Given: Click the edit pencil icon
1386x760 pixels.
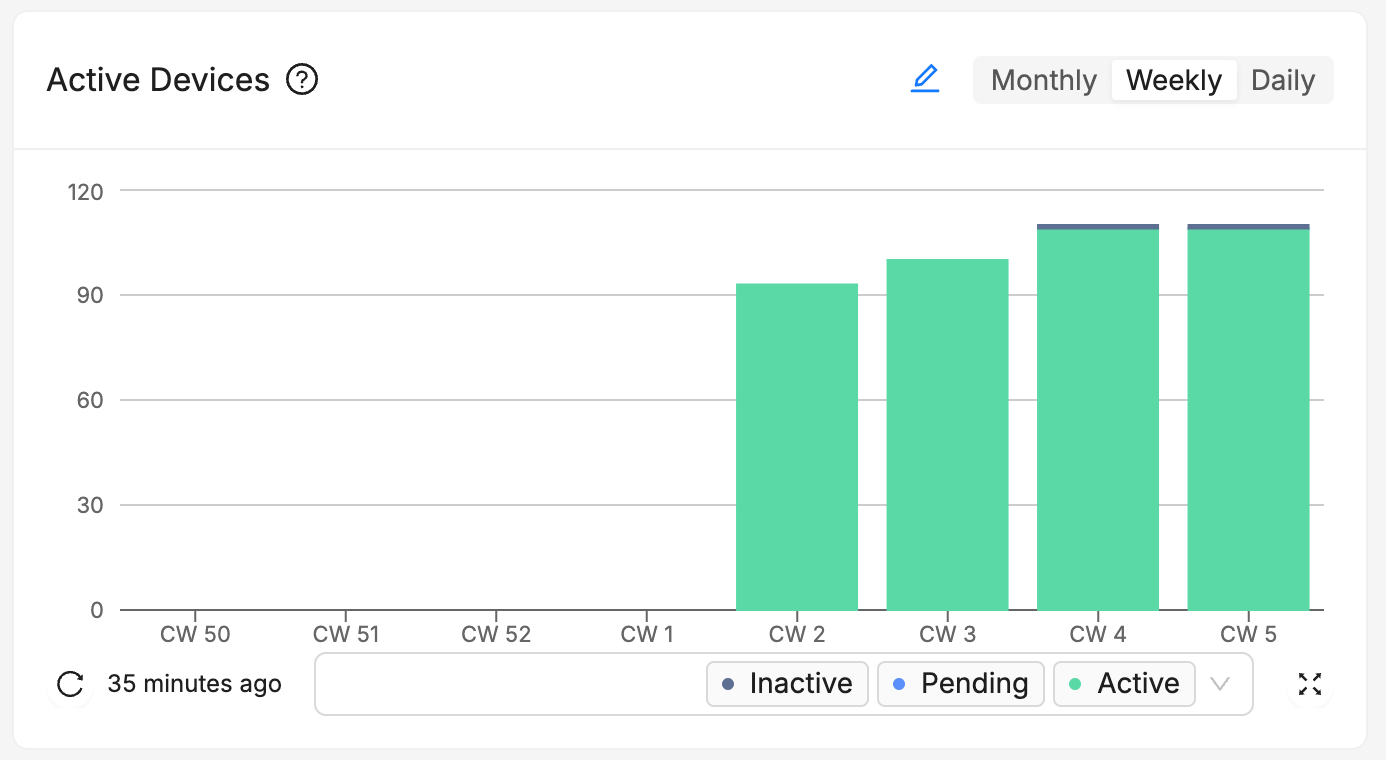Looking at the screenshot, I should pos(926,77).
